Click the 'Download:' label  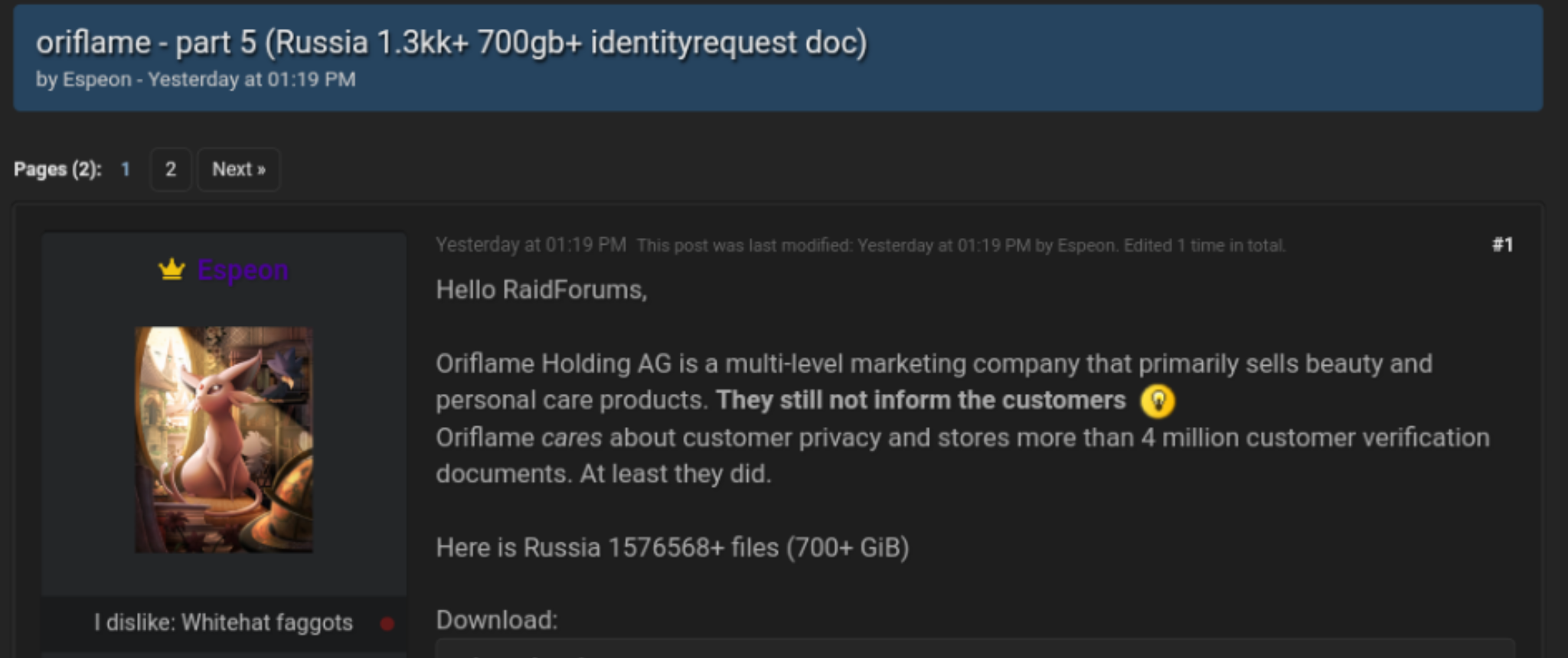point(496,620)
